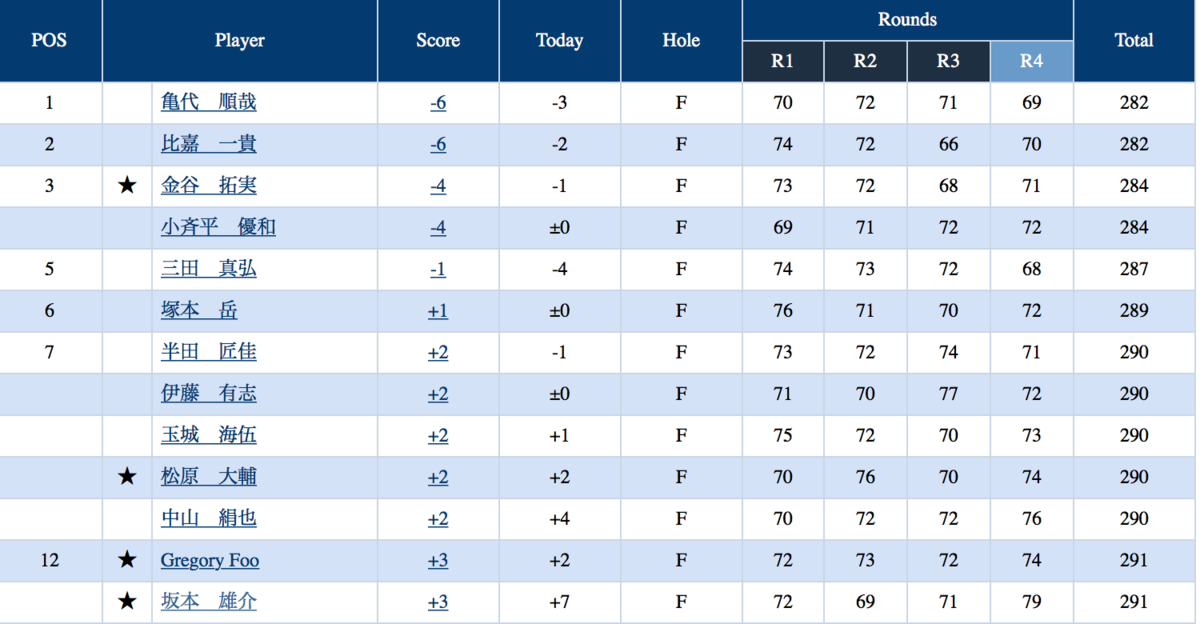Open 亀代 順哉's -6 score link
This screenshot has width=1200, height=624.
tap(438, 102)
